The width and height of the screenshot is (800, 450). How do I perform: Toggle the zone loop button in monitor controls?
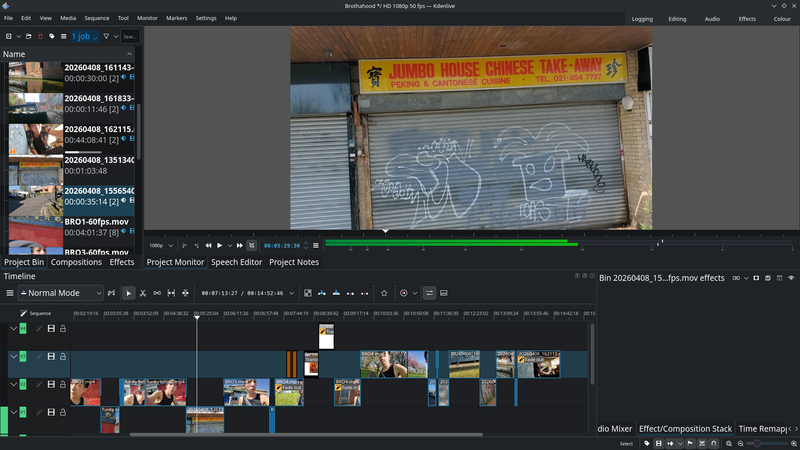[x=252, y=246]
